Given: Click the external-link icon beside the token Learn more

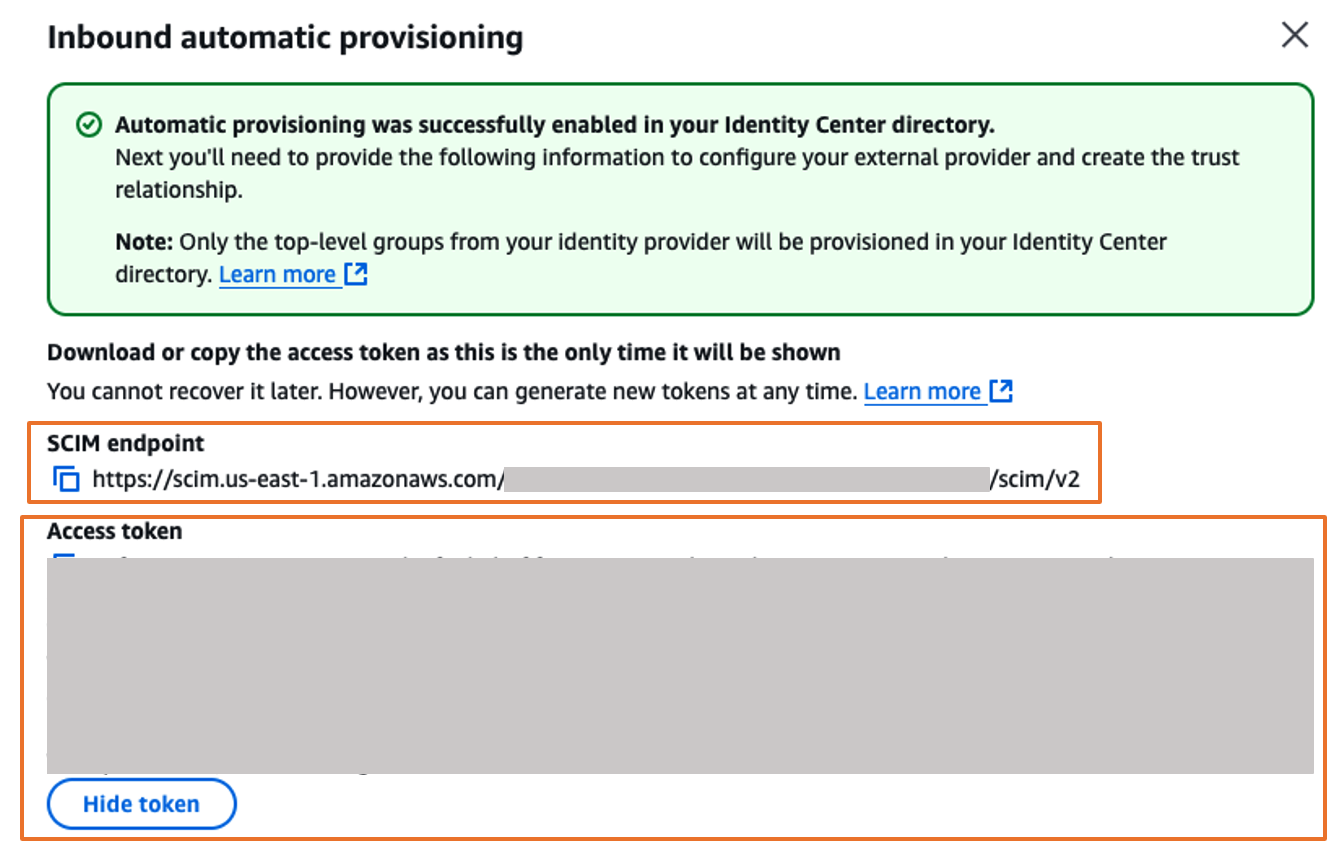Looking at the screenshot, I should (1001, 390).
